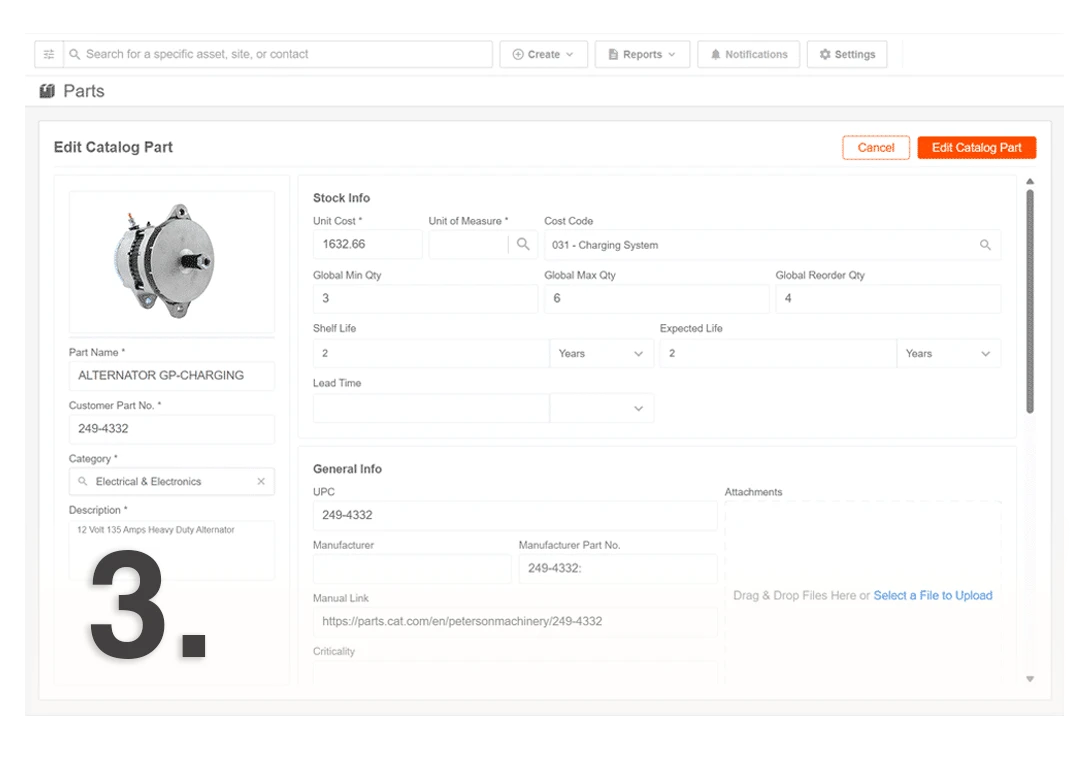Screen dimensions: 1086x757
Task: Click the Unit of Measure search icon
Action: [x=522, y=244]
